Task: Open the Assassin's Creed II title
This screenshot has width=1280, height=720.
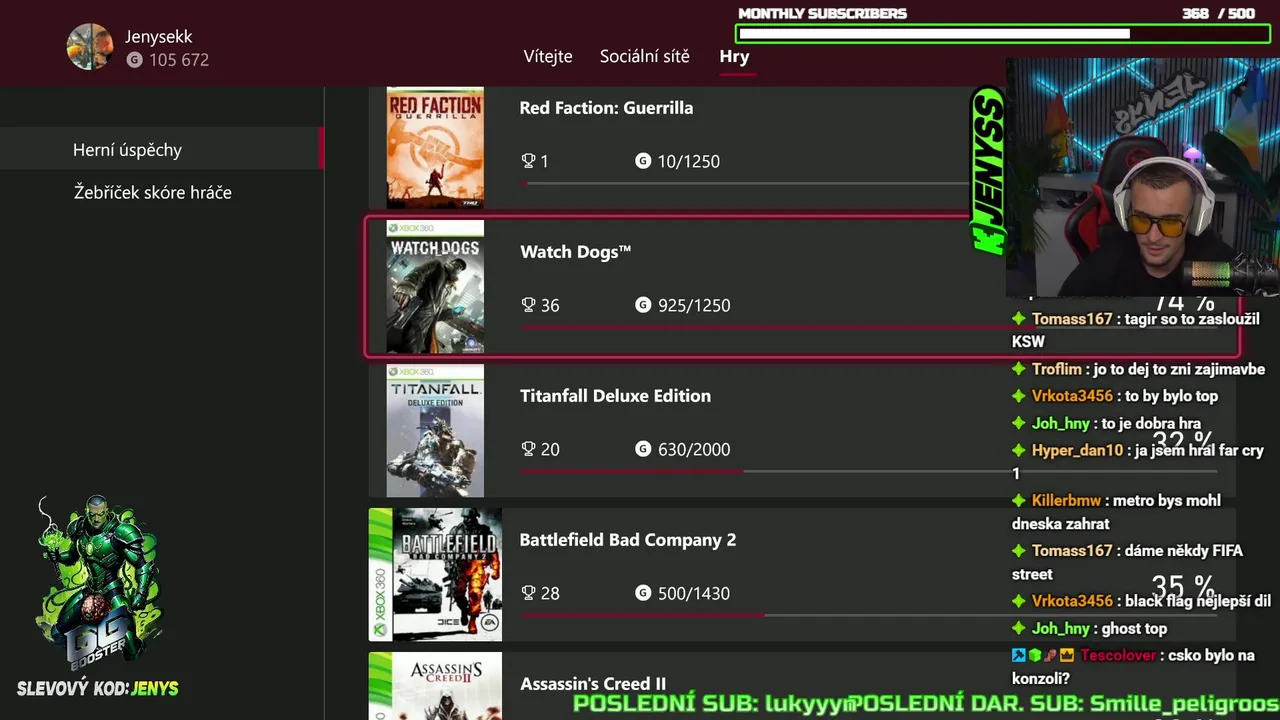Action: (593, 684)
